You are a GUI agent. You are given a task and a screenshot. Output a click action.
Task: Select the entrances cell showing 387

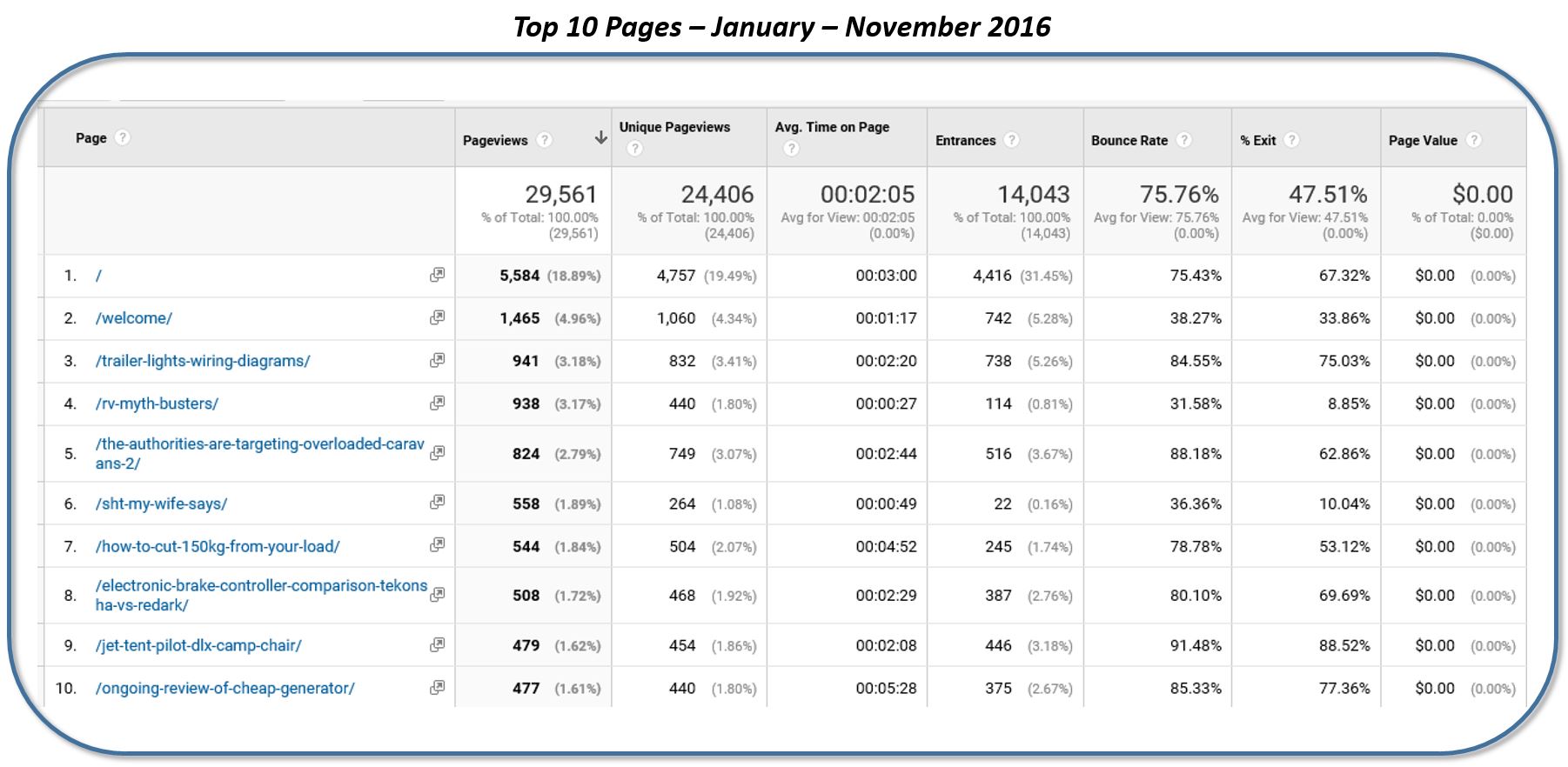click(998, 596)
